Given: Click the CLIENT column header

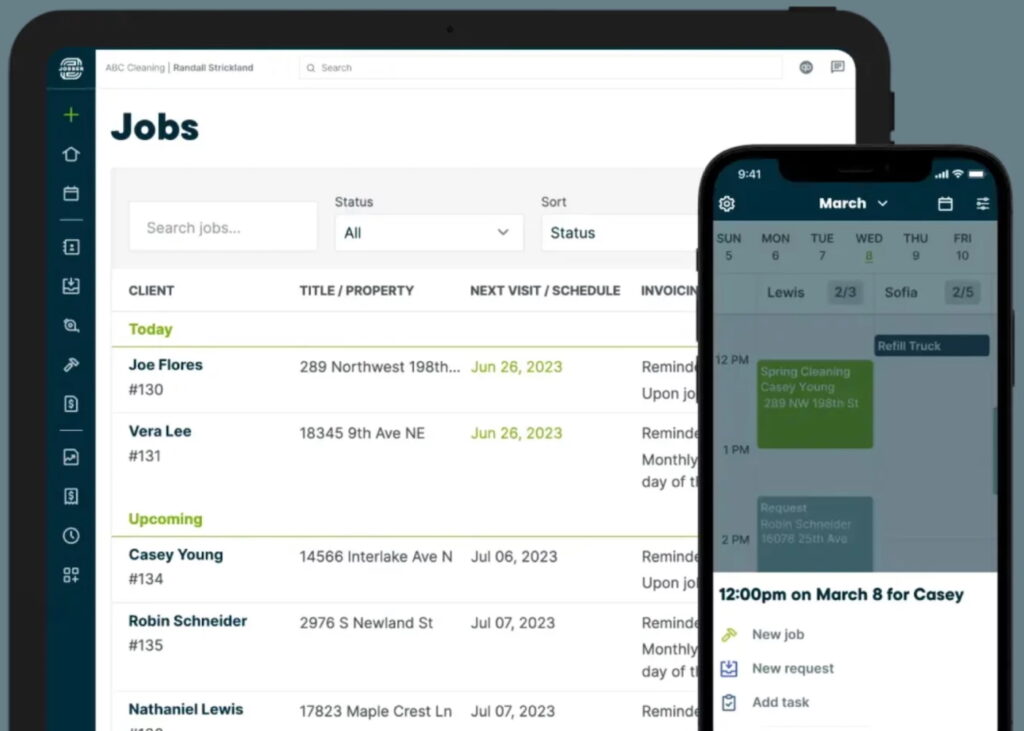Looking at the screenshot, I should [x=151, y=291].
